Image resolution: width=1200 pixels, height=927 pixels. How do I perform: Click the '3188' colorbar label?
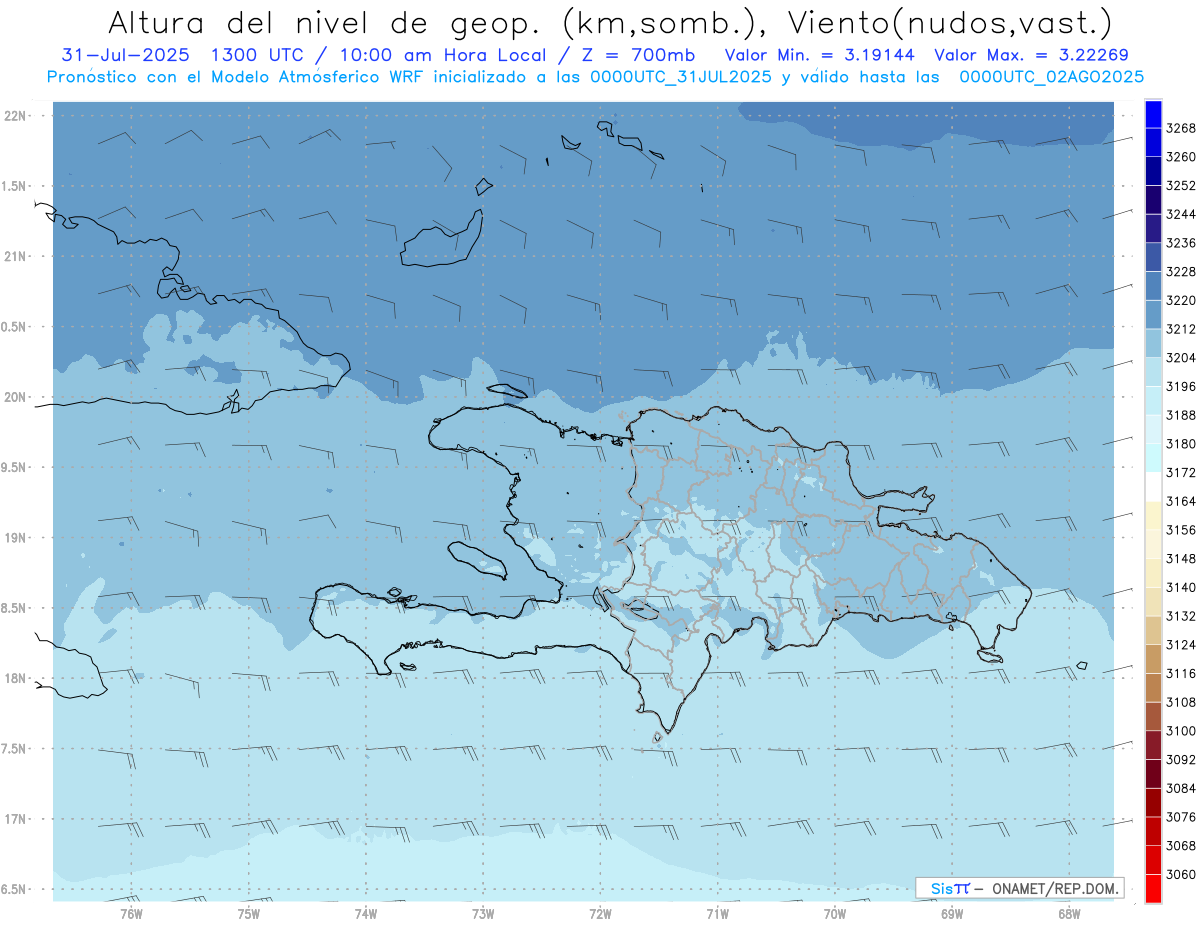click(1181, 415)
